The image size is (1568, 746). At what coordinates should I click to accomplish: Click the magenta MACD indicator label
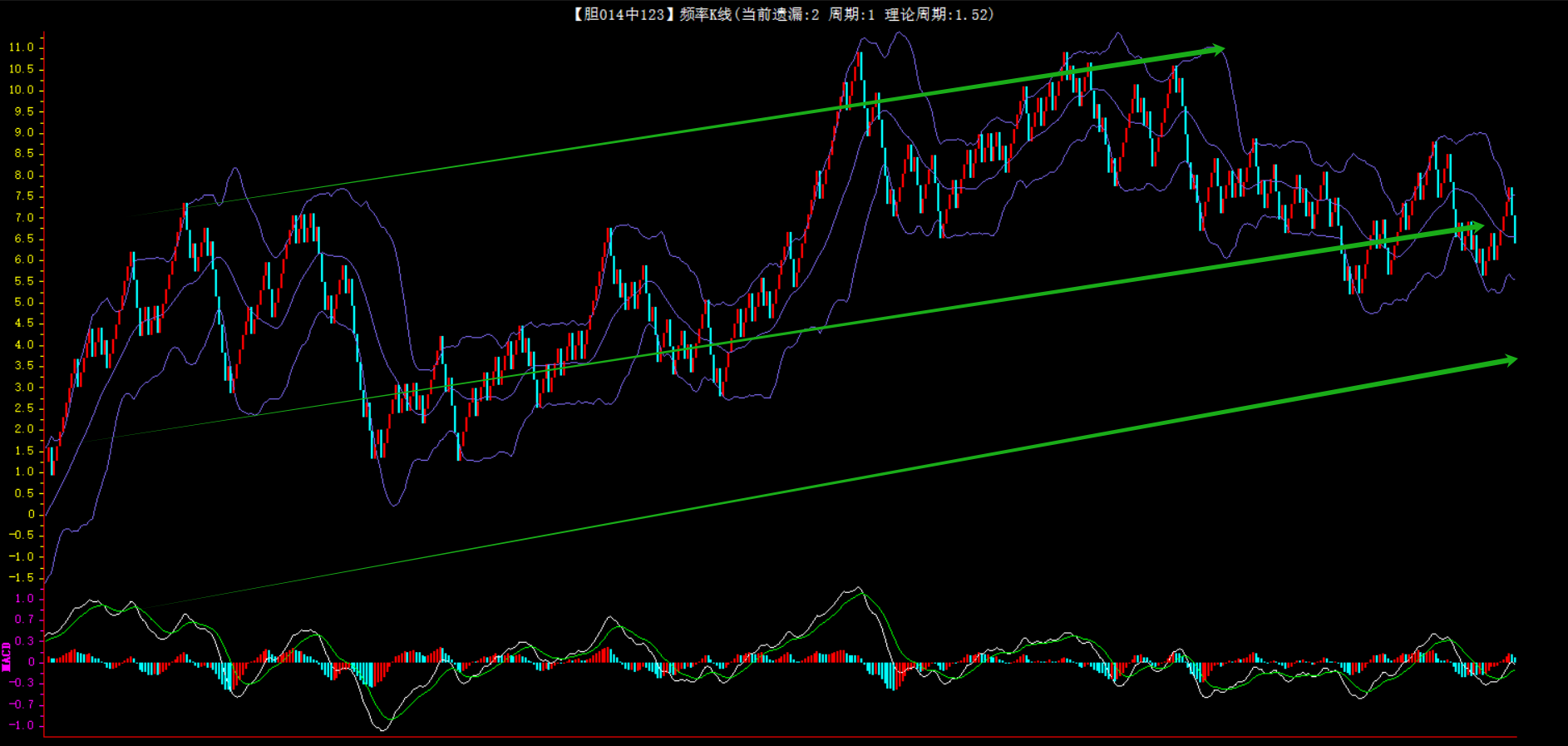click(x=7, y=657)
